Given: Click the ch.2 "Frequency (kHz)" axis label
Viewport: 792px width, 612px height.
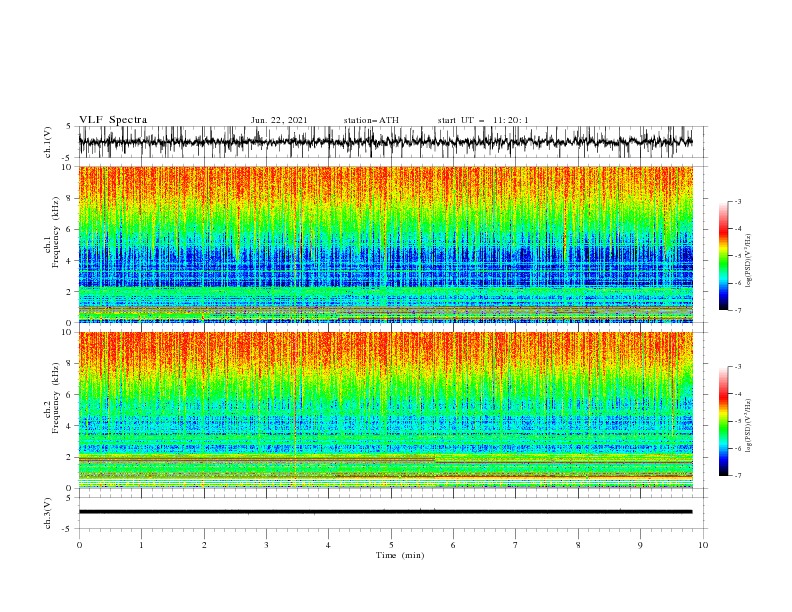Looking at the screenshot, I should pyautogui.click(x=56, y=397).
